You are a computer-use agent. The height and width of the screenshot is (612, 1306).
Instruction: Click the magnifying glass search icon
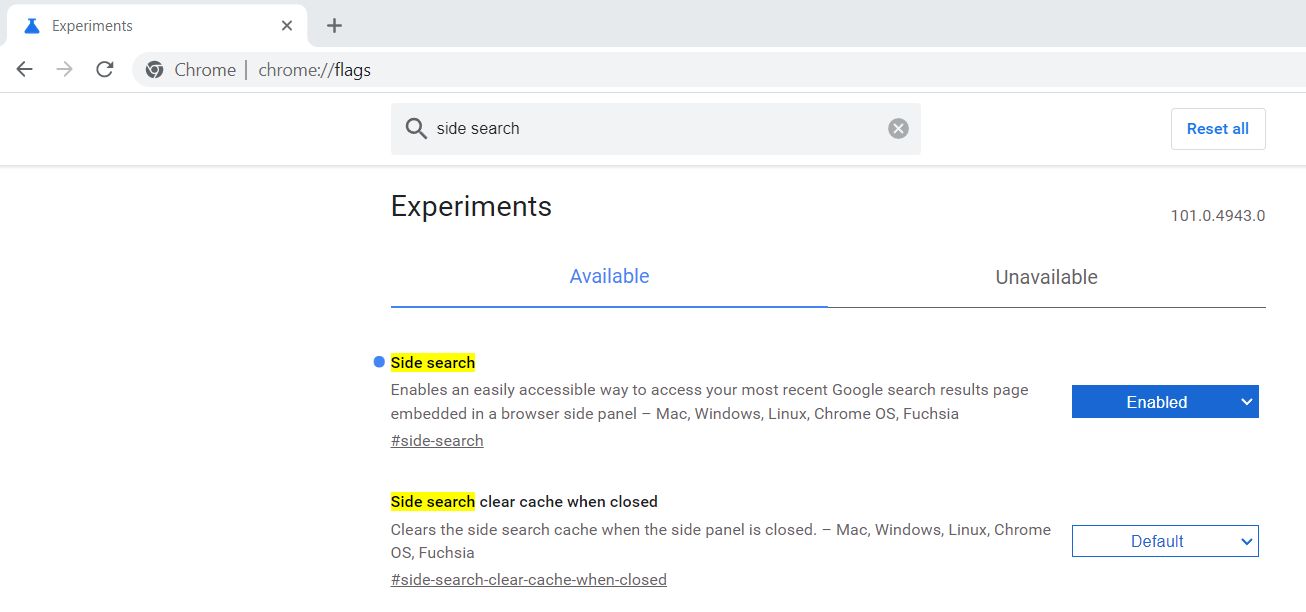pos(416,128)
